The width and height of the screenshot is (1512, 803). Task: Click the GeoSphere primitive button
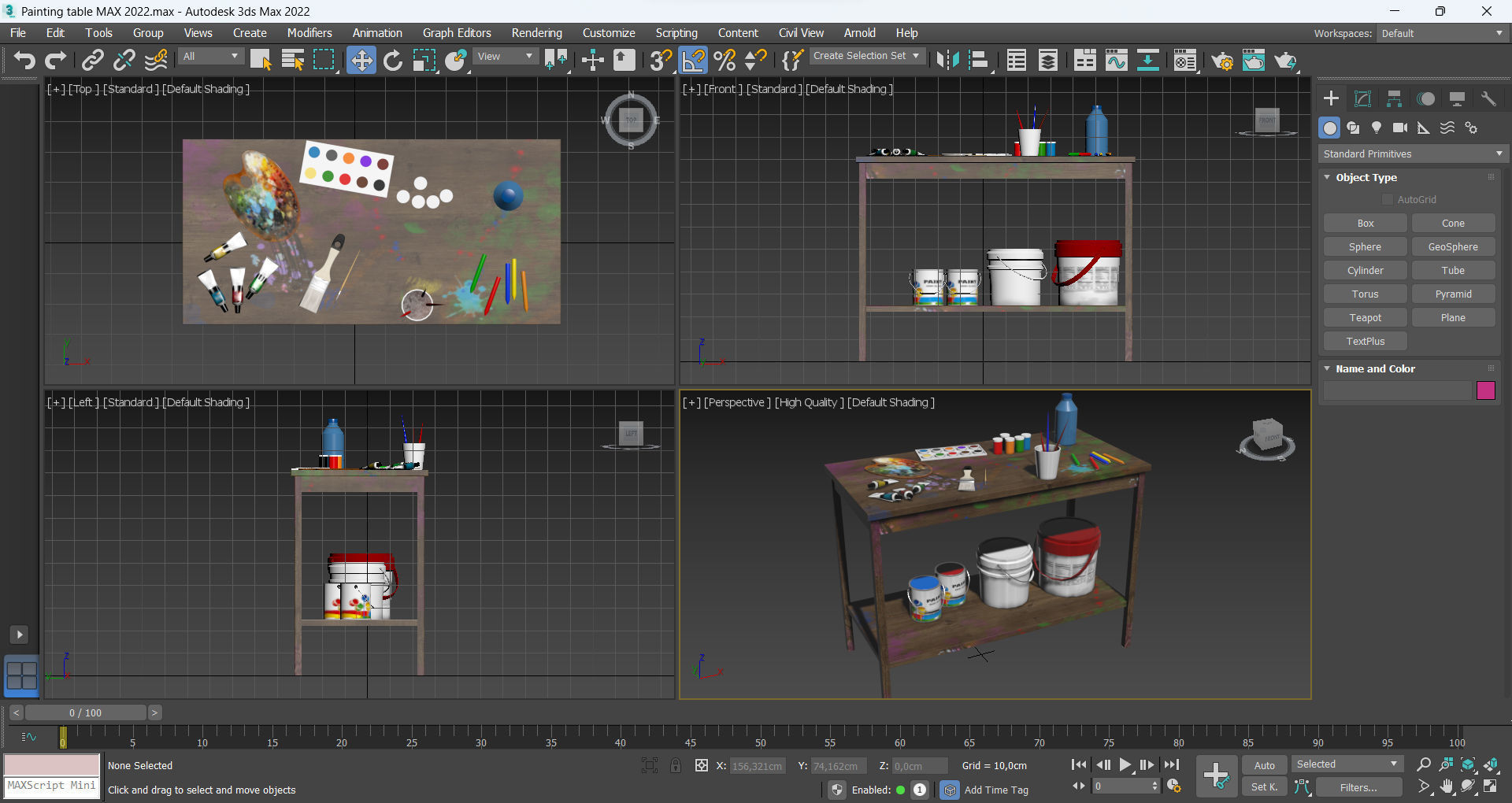(x=1453, y=247)
